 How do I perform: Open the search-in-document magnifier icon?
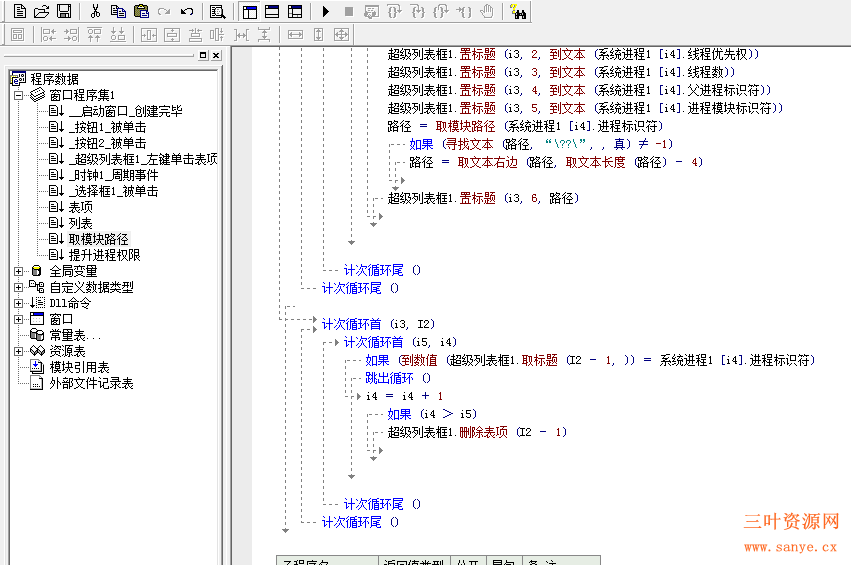coord(218,11)
